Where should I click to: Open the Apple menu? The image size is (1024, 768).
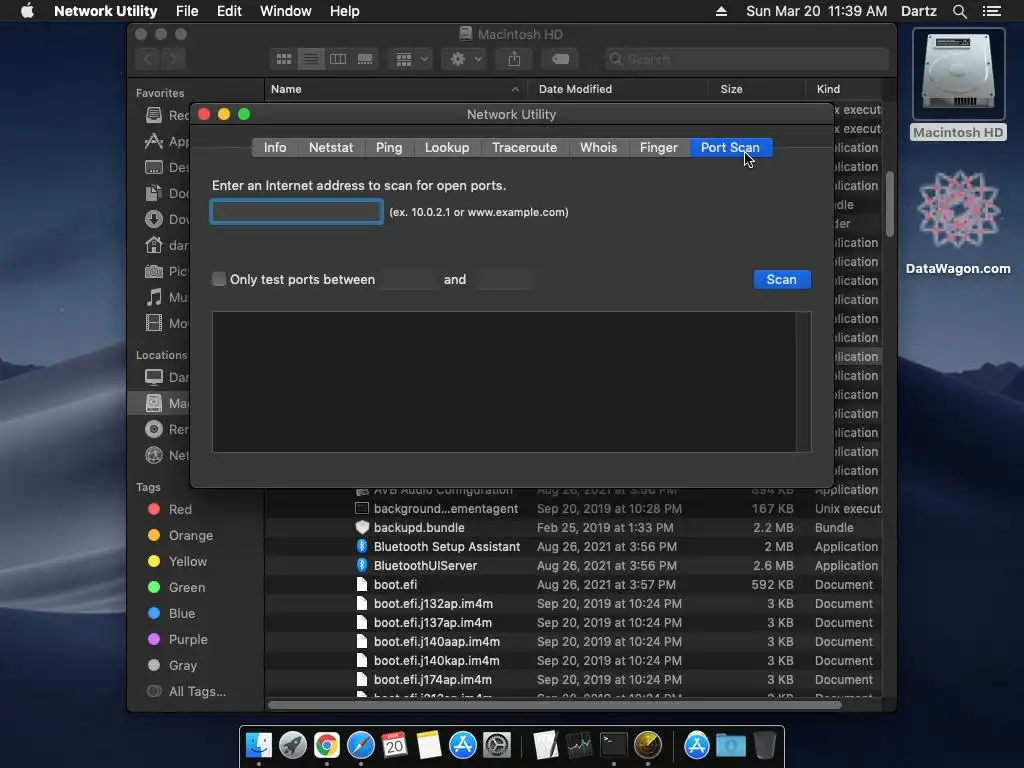coord(27,11)
